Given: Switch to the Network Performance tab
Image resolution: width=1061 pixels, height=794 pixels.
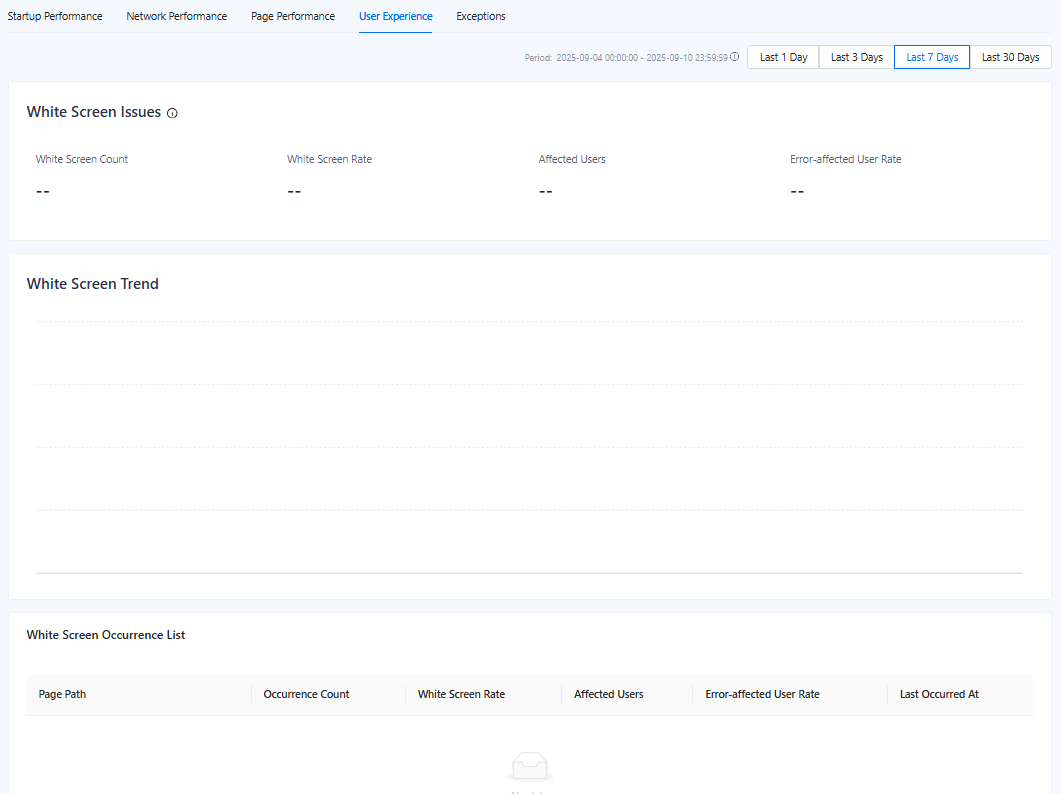Looking at the screenshot, I should 176,16.
